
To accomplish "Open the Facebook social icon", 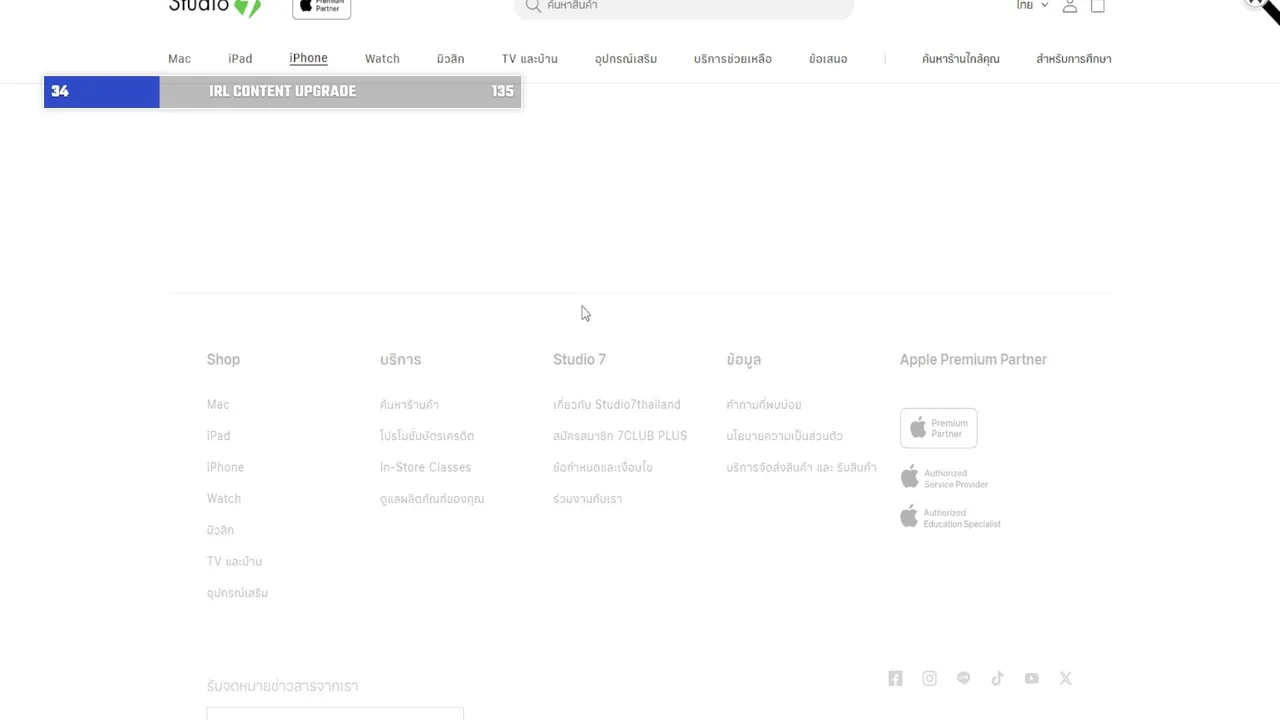I will [x=895, y=678].
